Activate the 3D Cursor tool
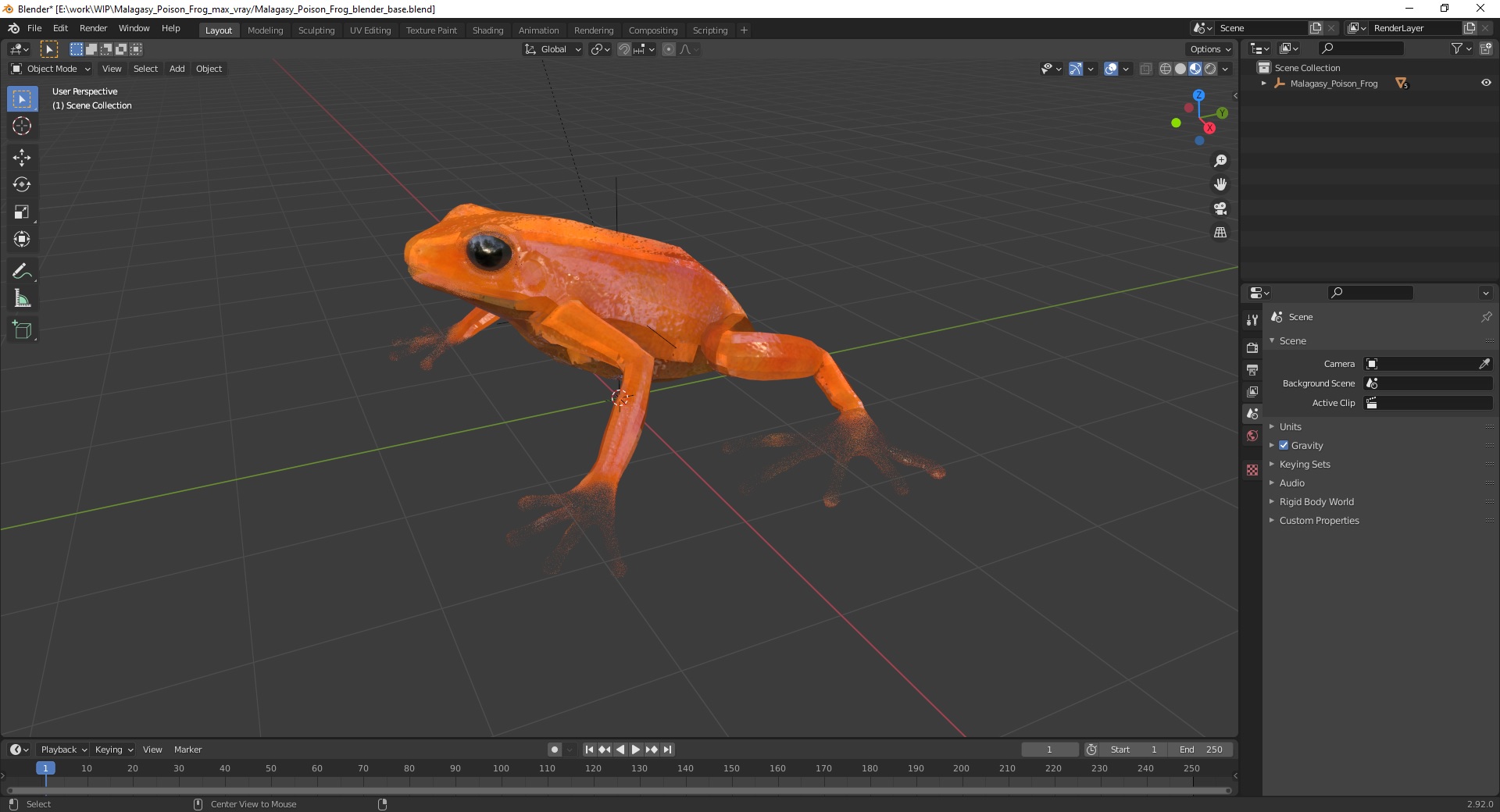 point(22,126)
